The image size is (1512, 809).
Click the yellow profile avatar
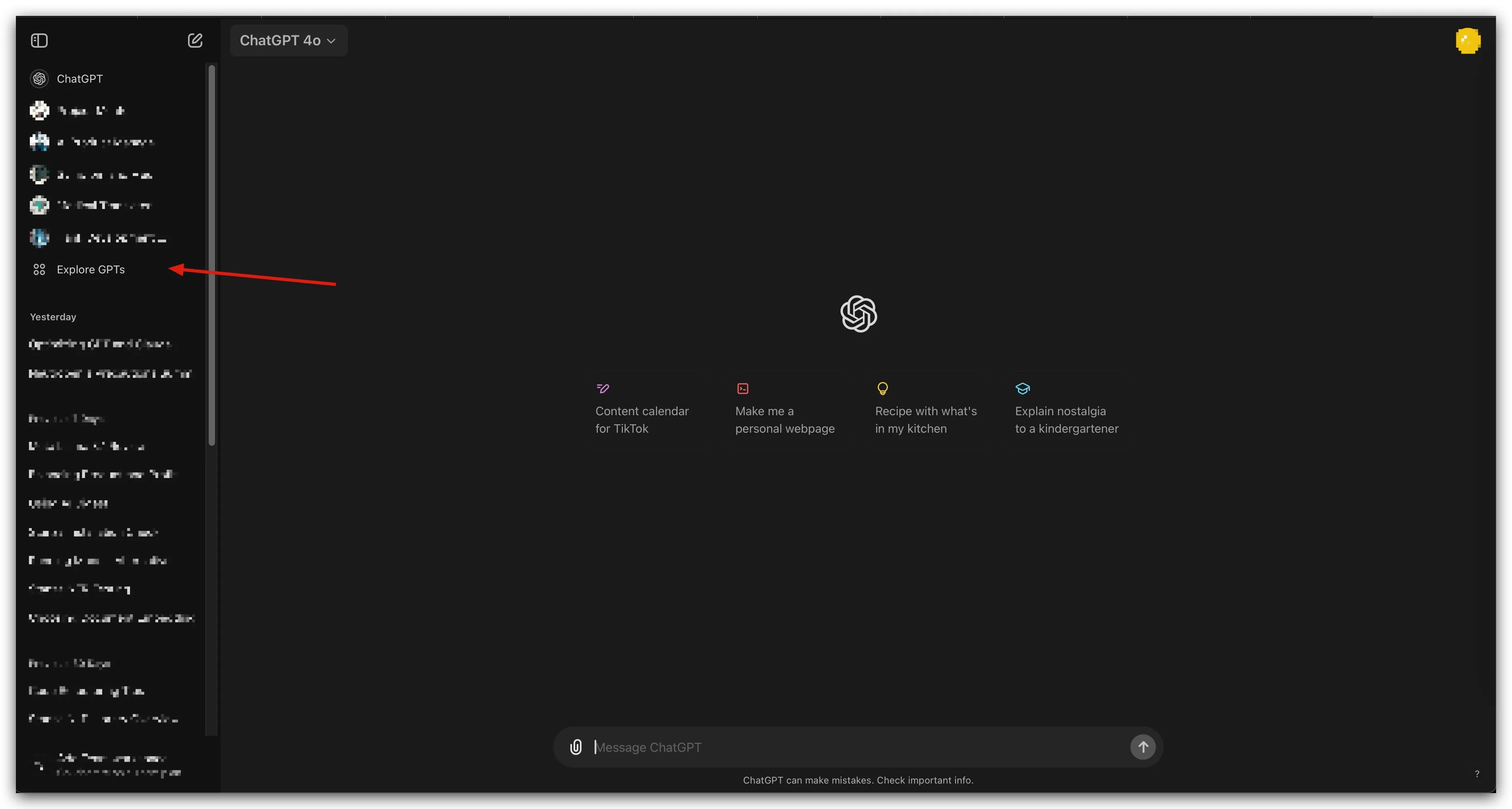coord(1467,41)
